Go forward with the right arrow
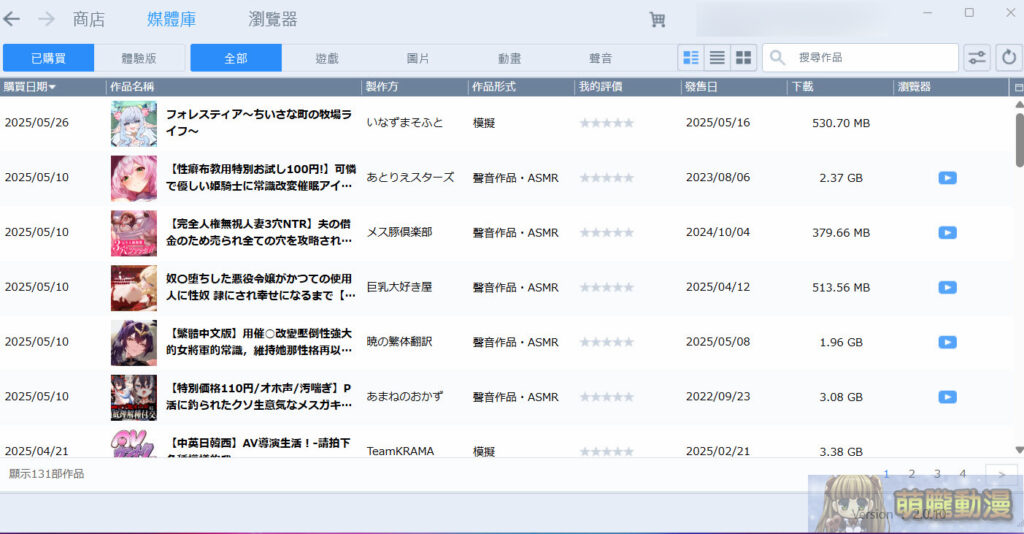Screen dimensions: 1024x534 pyautogui.click(x=46, y=19)
